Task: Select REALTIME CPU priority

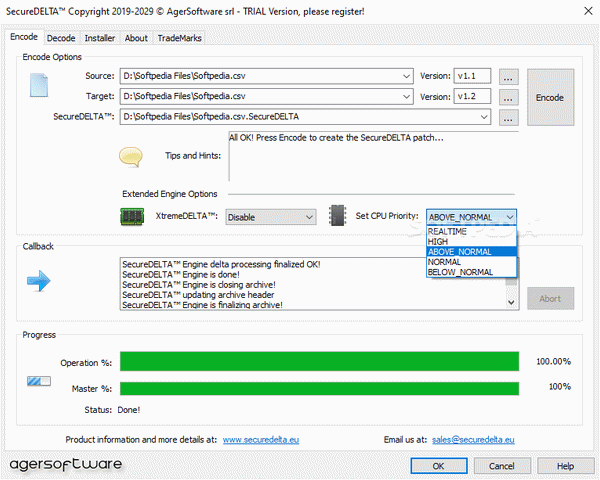Action: point(471,231)
